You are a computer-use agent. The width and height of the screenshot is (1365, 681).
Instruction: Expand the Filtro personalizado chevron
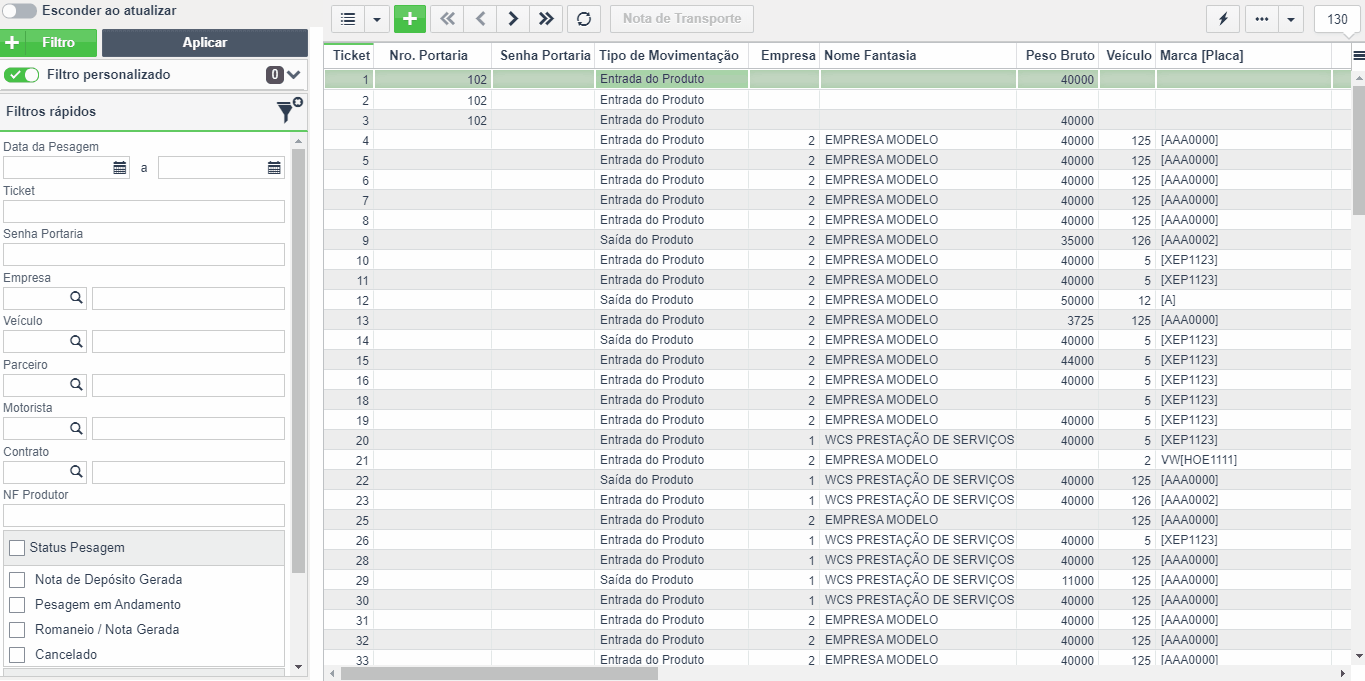click(x=294, y=75)
